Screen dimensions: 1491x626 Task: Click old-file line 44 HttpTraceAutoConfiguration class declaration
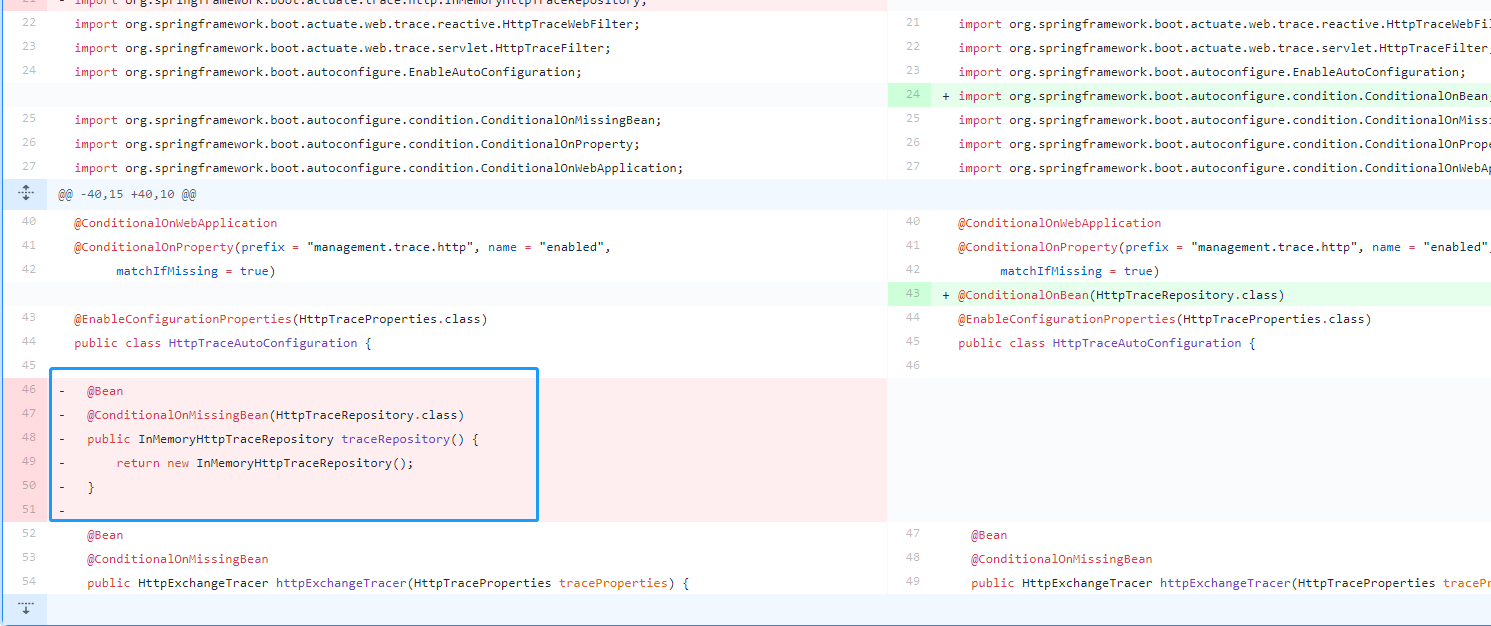pyautogui.click(x=223, y=343)
